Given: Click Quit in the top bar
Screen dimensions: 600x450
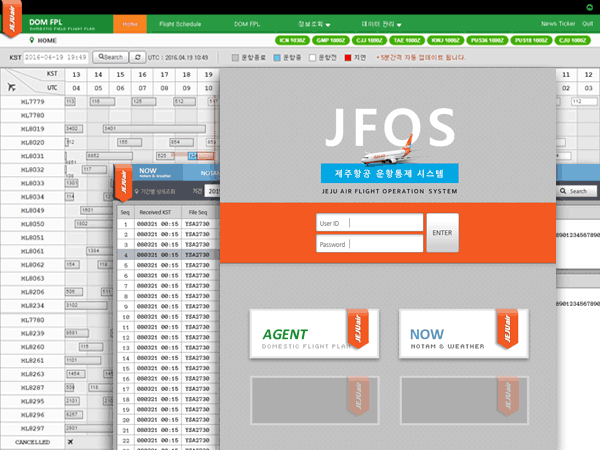Looking at the screenshot, I should [x=587, y=24].
